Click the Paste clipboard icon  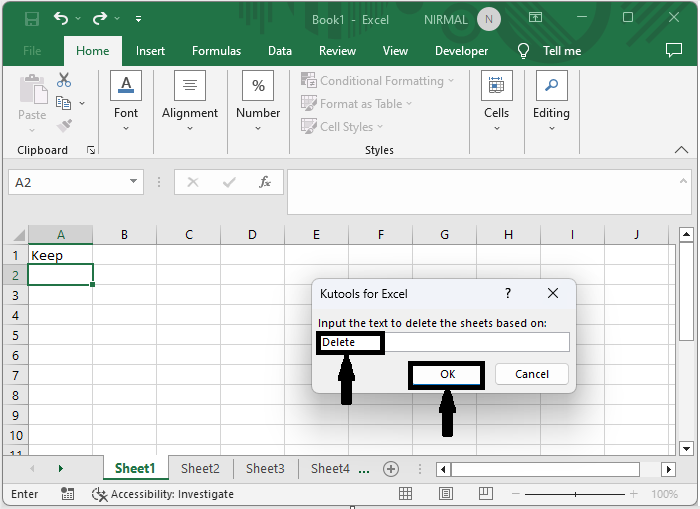[x=33, y=89]
